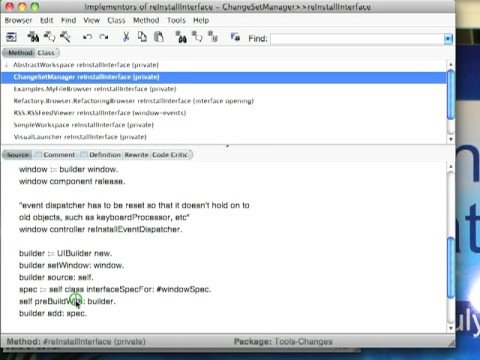Click status bar 'Package: Tools-Changes'
The height and width of the screenshot is (360, 480).
coord(283,342)
